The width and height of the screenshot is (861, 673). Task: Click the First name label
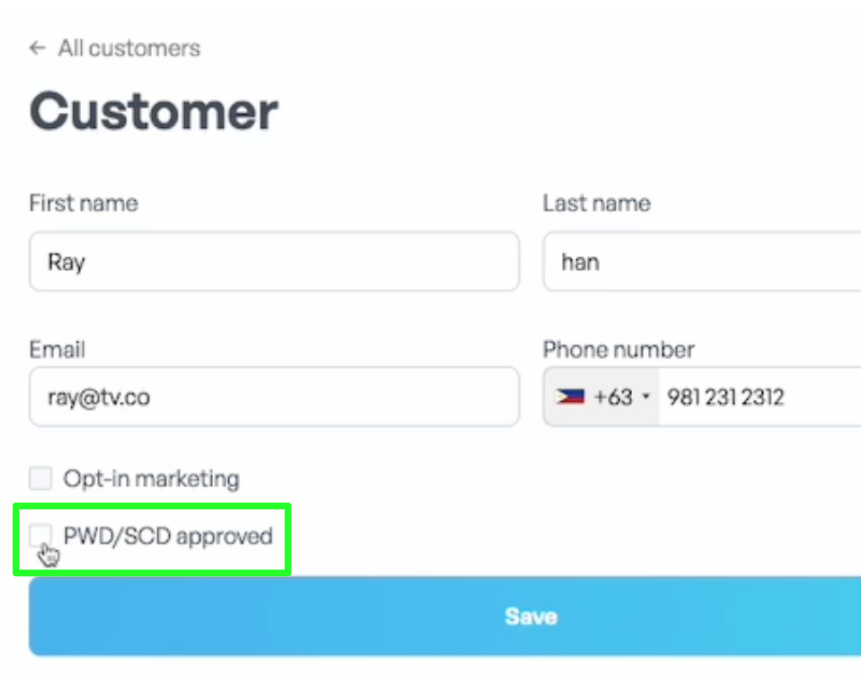[x=83, y=203]
